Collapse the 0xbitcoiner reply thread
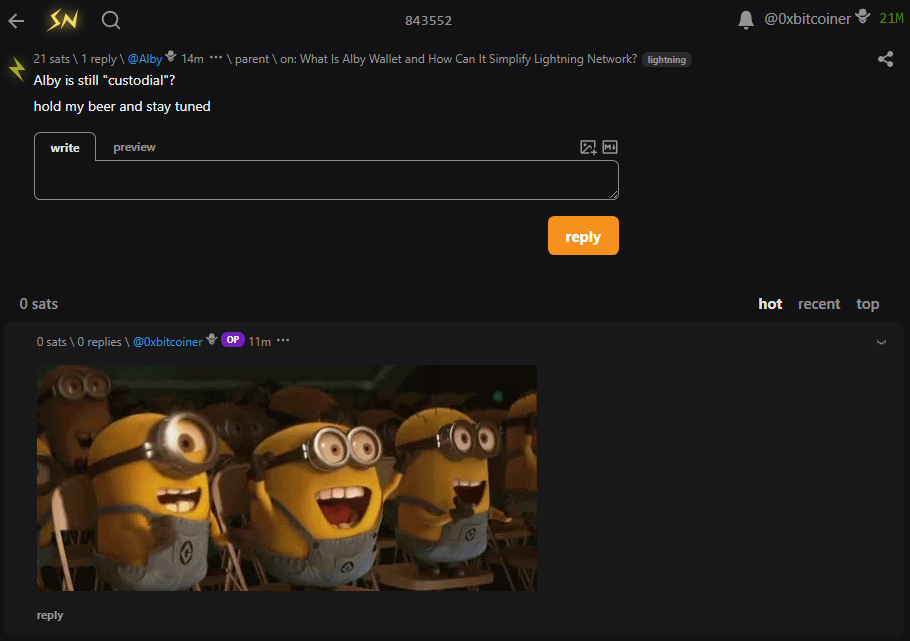This screenshot has height=641, width=910. [x=881, y=342]
